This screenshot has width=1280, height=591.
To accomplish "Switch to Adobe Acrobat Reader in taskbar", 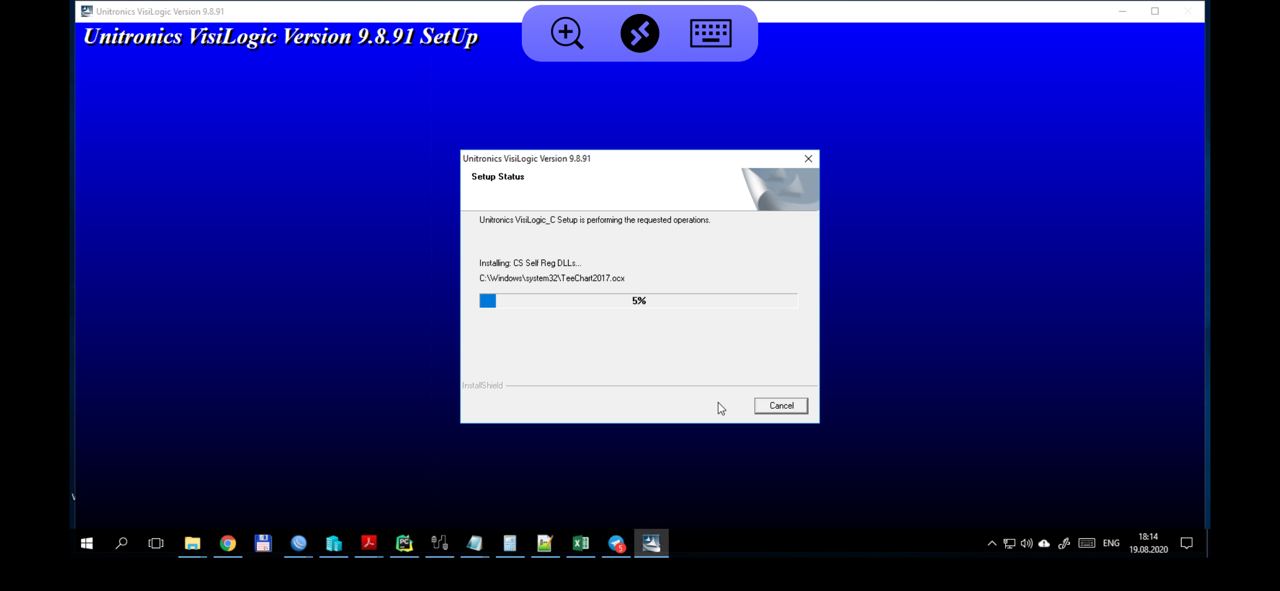I will point(369,543).
